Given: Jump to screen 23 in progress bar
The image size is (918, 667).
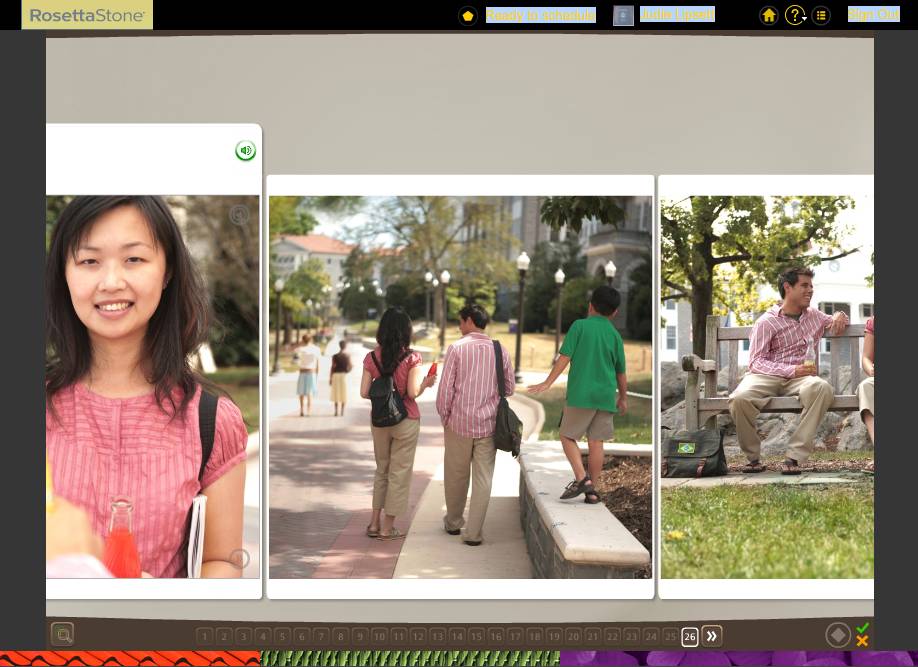Looking at the screenshot, I should 632,636.
